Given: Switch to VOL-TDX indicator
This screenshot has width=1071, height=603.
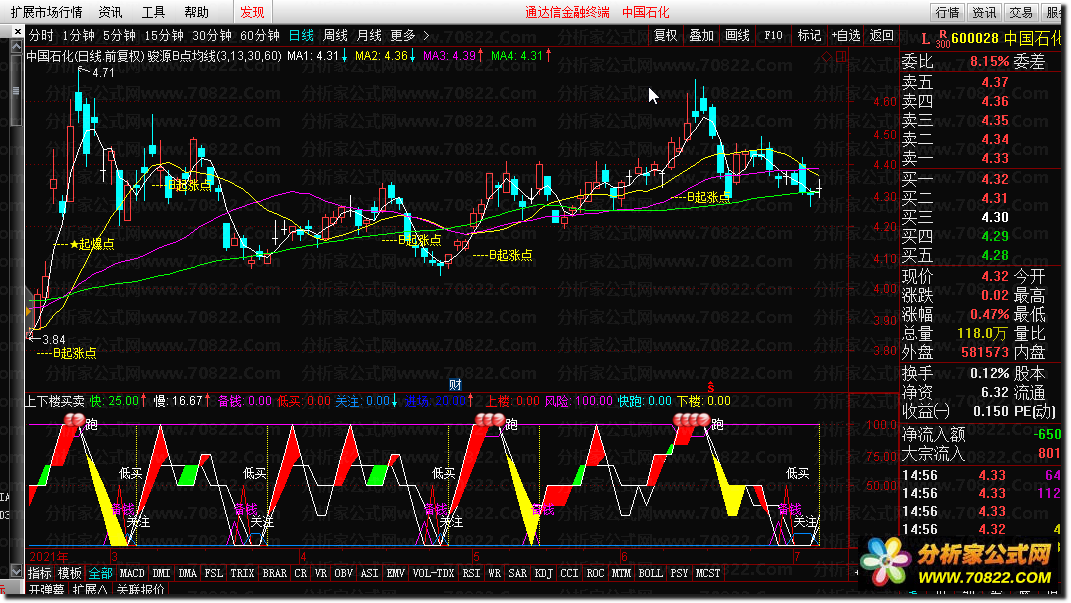Looking at the screenshot, I should click(434, 574).
